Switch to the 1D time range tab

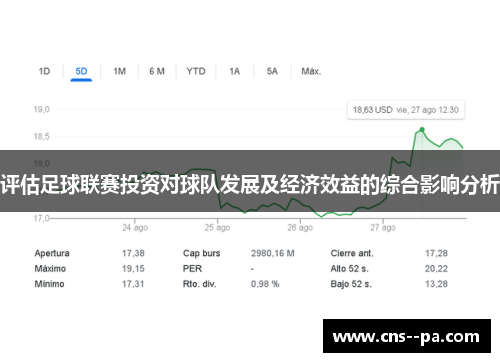click(x=44, y=71)
